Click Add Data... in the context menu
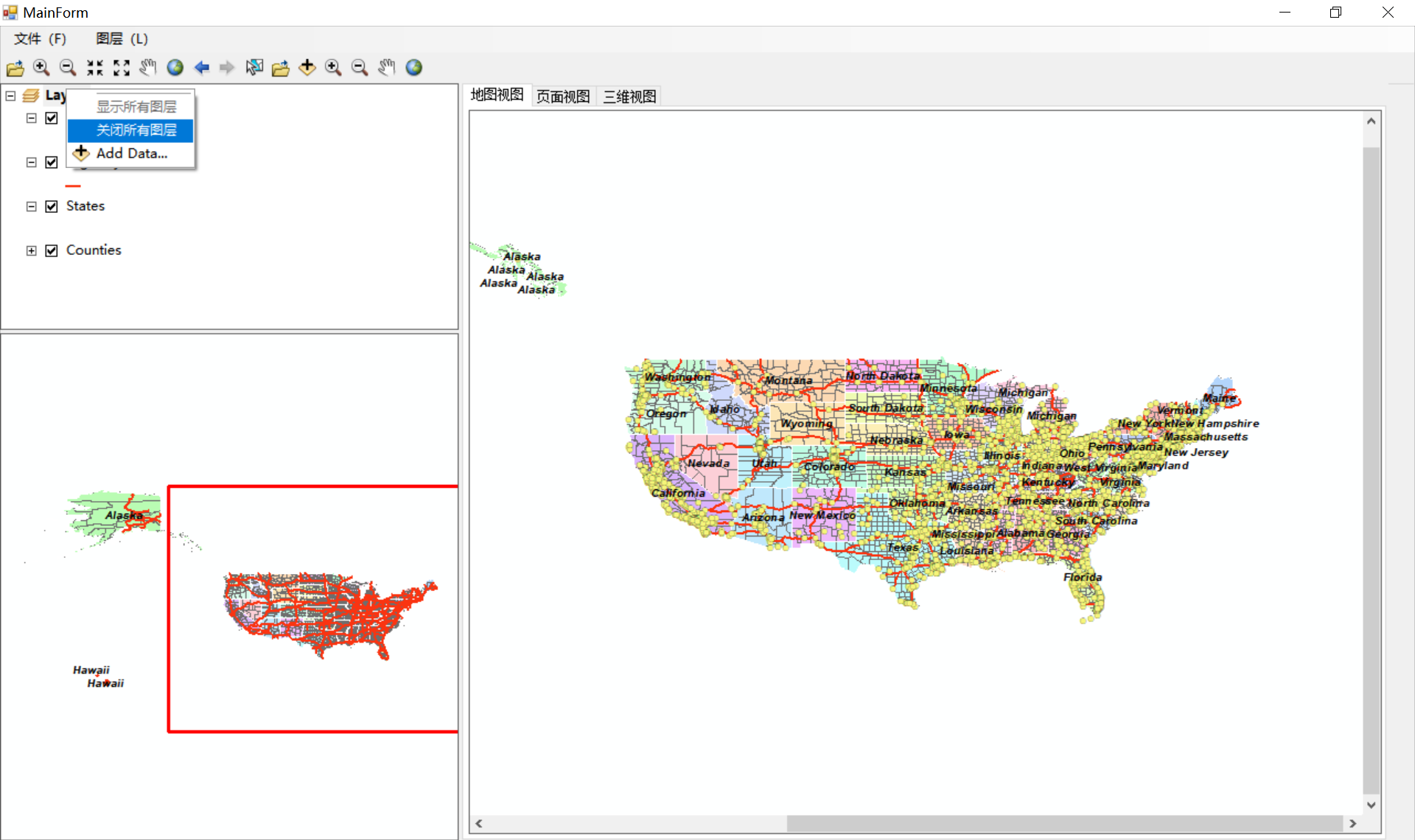1415x840 pixels. click(131, 153)
